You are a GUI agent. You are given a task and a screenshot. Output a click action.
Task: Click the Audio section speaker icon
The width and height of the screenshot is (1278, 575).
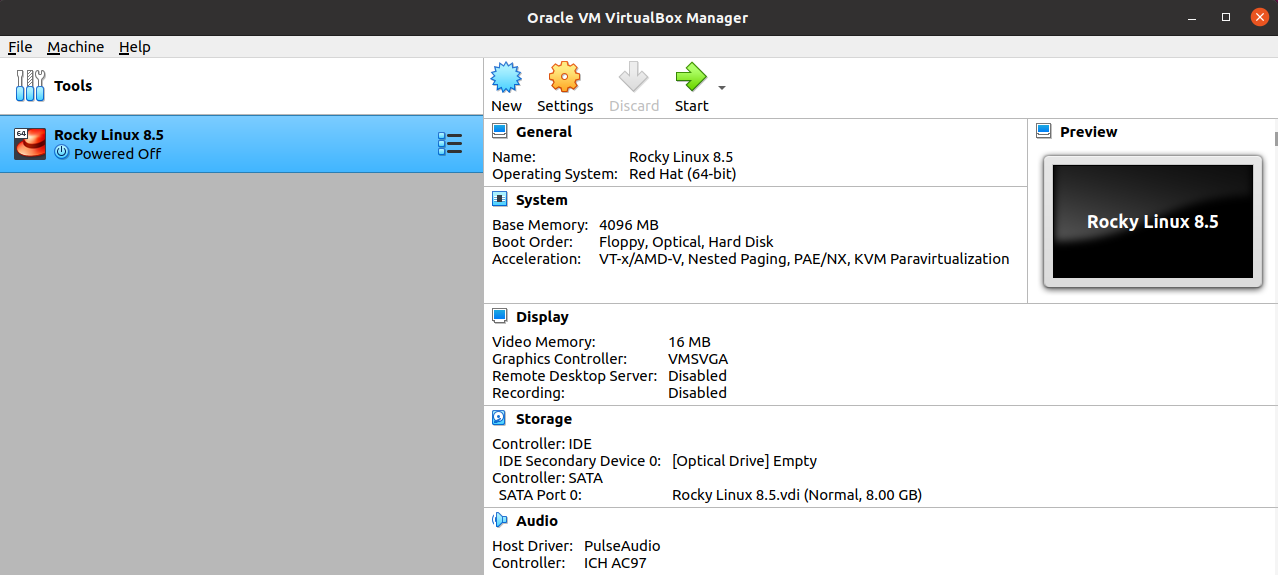[500, 521]
